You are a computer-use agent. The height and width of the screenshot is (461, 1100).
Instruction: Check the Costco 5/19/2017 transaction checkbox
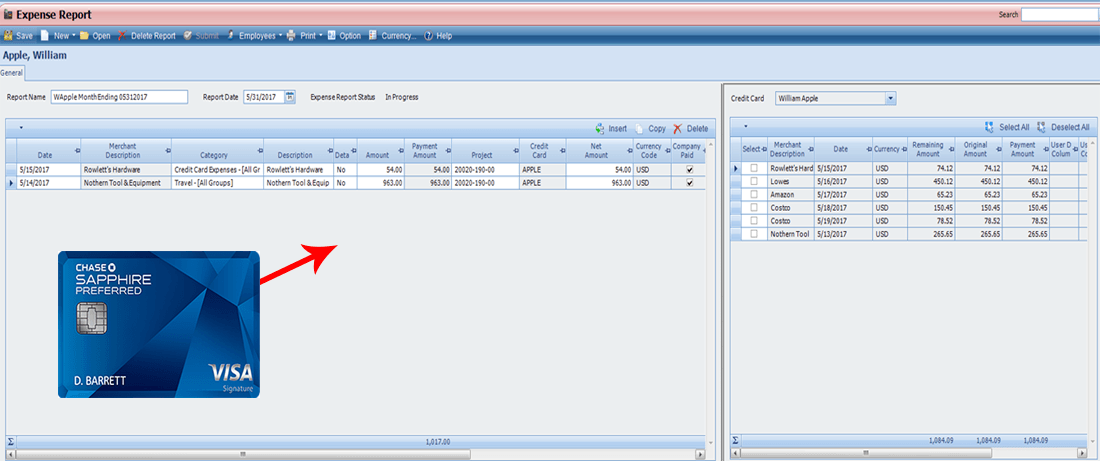pyautogui.click(x=754, y=220)
